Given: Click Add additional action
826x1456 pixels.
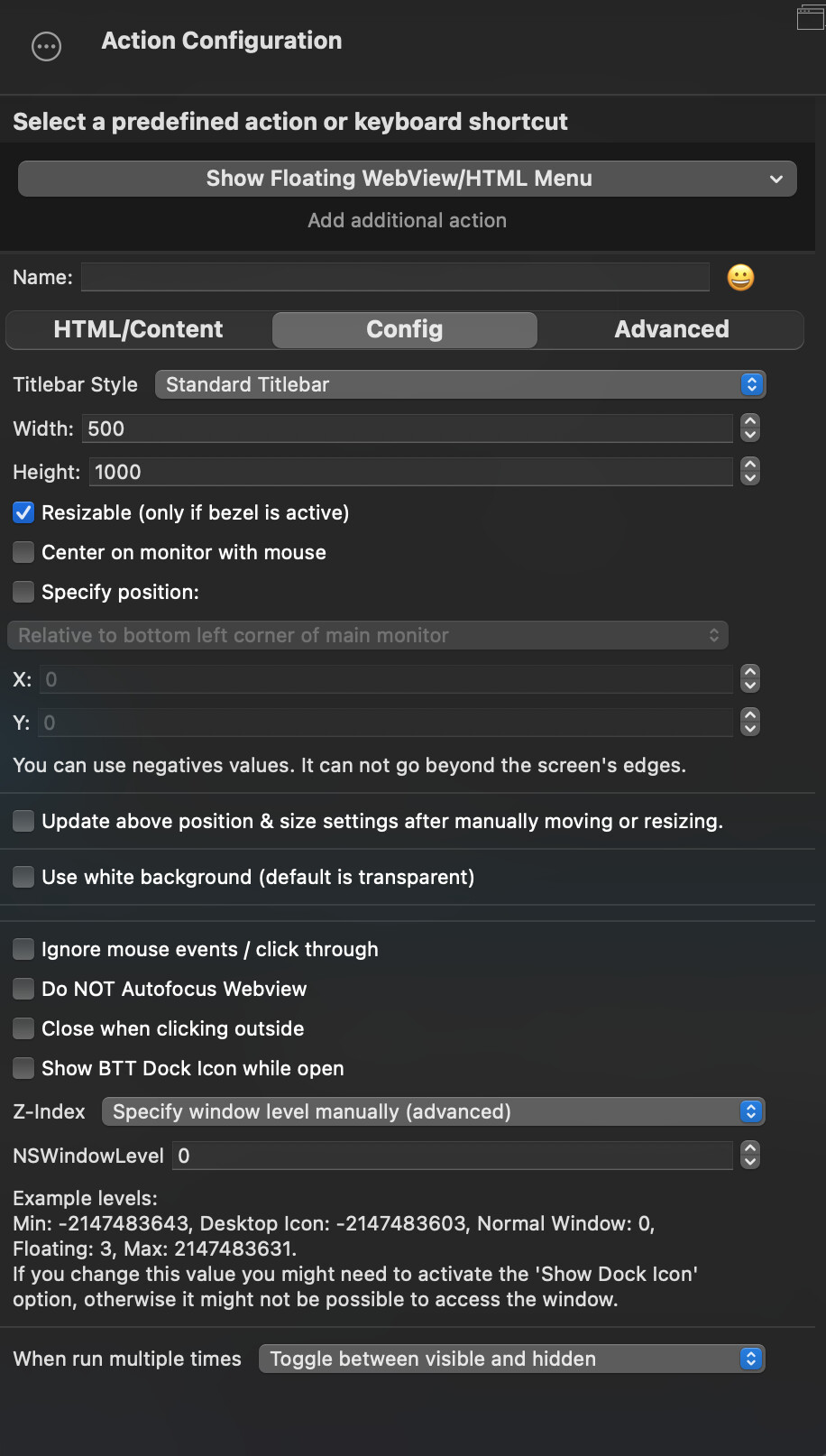Looking at the screenshot, I should click(407, 221).
